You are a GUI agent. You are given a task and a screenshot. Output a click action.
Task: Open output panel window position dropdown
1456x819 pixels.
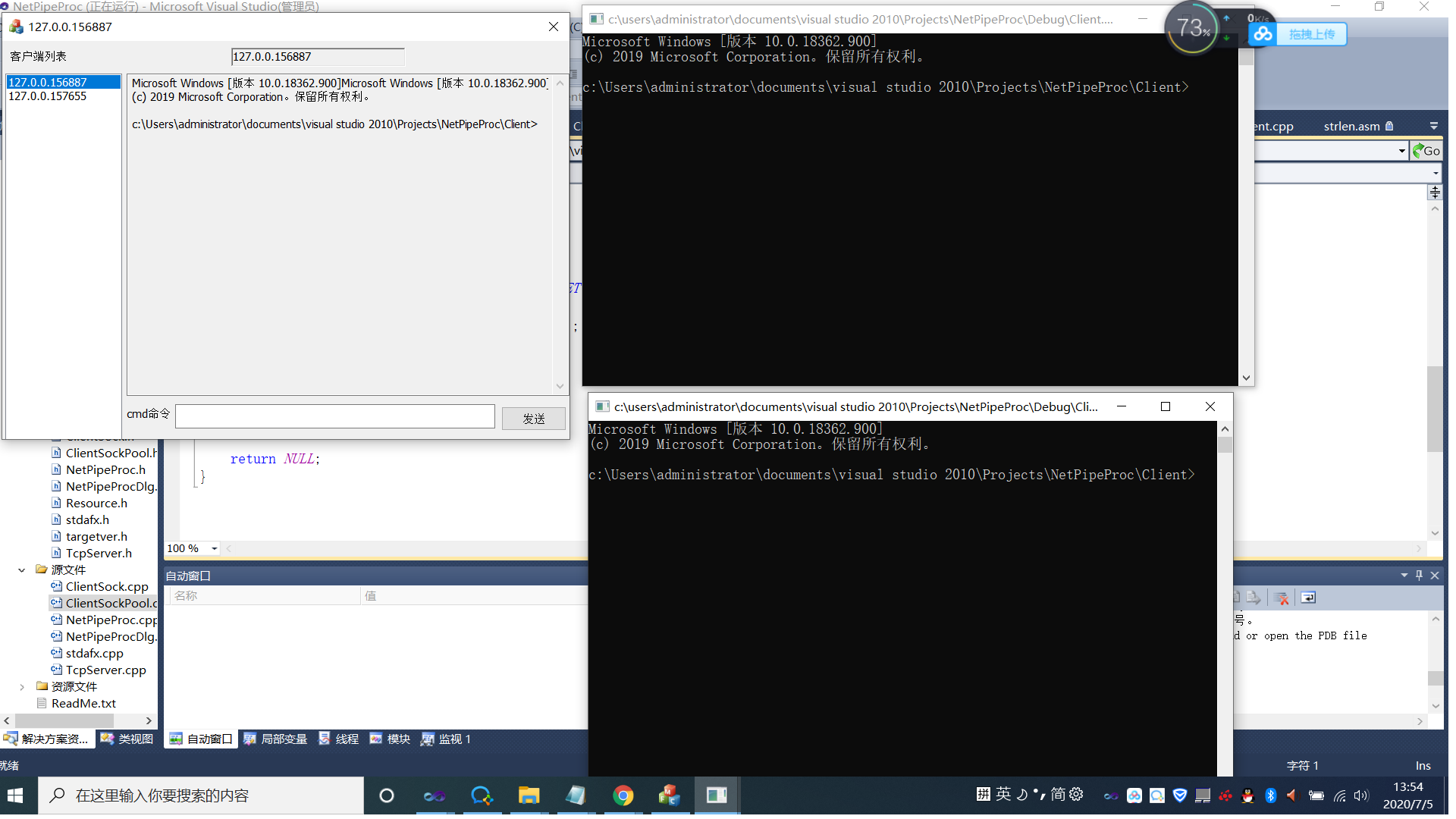[x=1404, y=576]
